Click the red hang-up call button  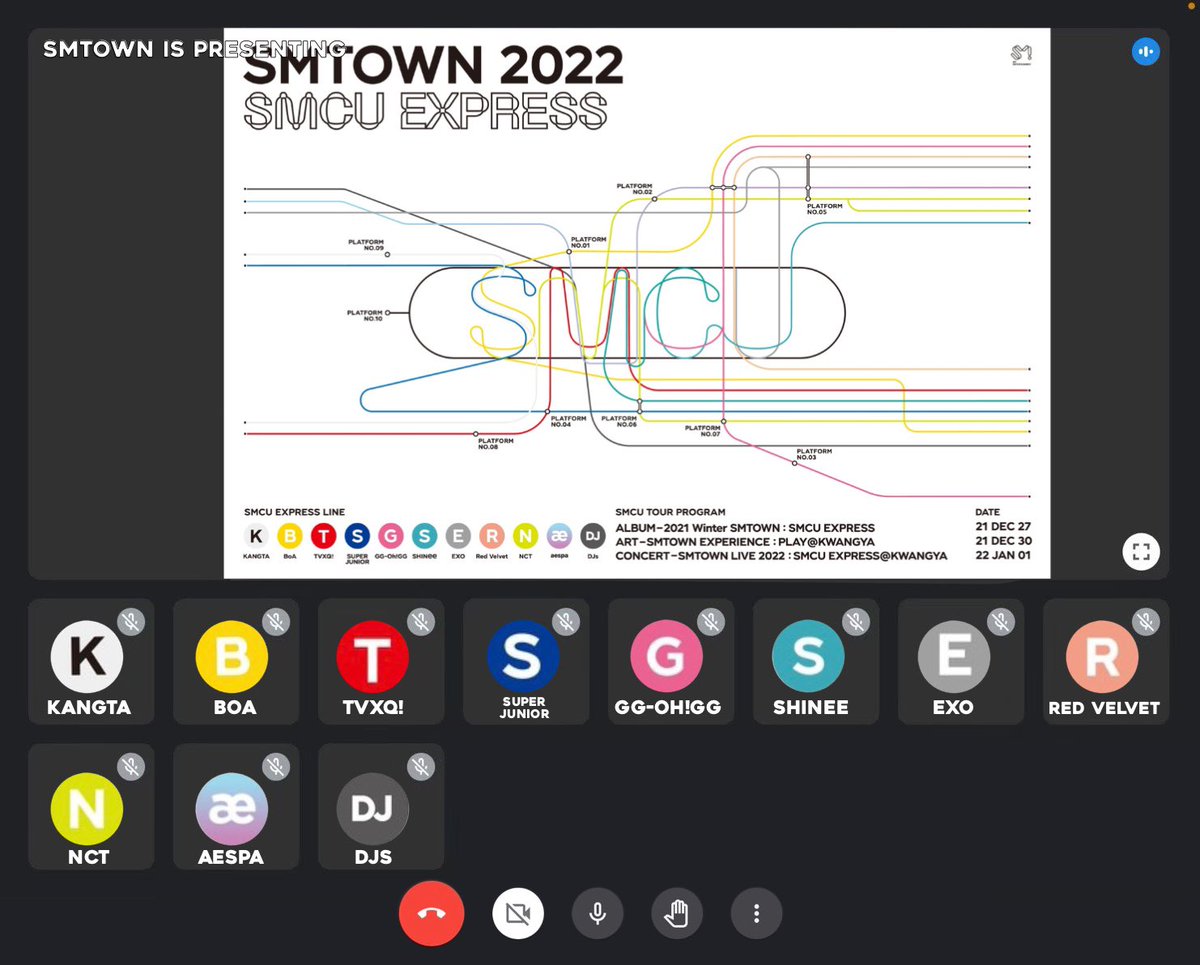[x=432, y=913]
